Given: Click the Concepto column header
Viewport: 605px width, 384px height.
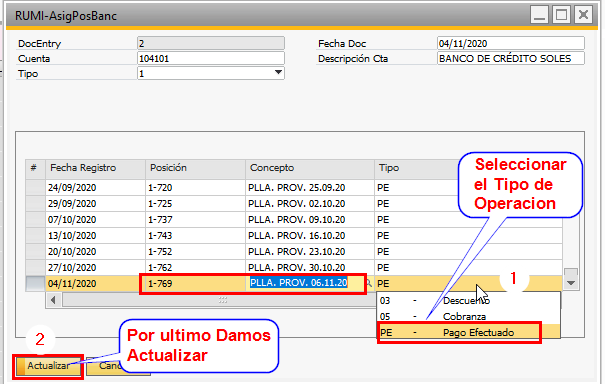Looking at the screenshot, I should click(x=309, y=168).
